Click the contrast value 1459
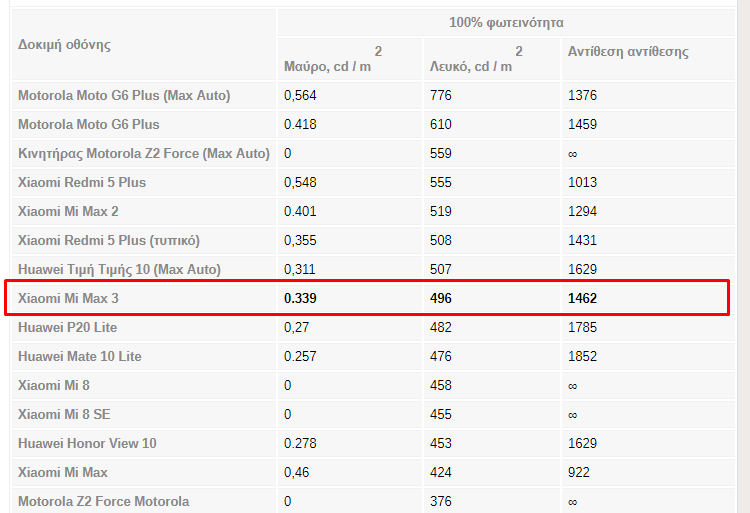750x513 pixels. coord(582,124)
